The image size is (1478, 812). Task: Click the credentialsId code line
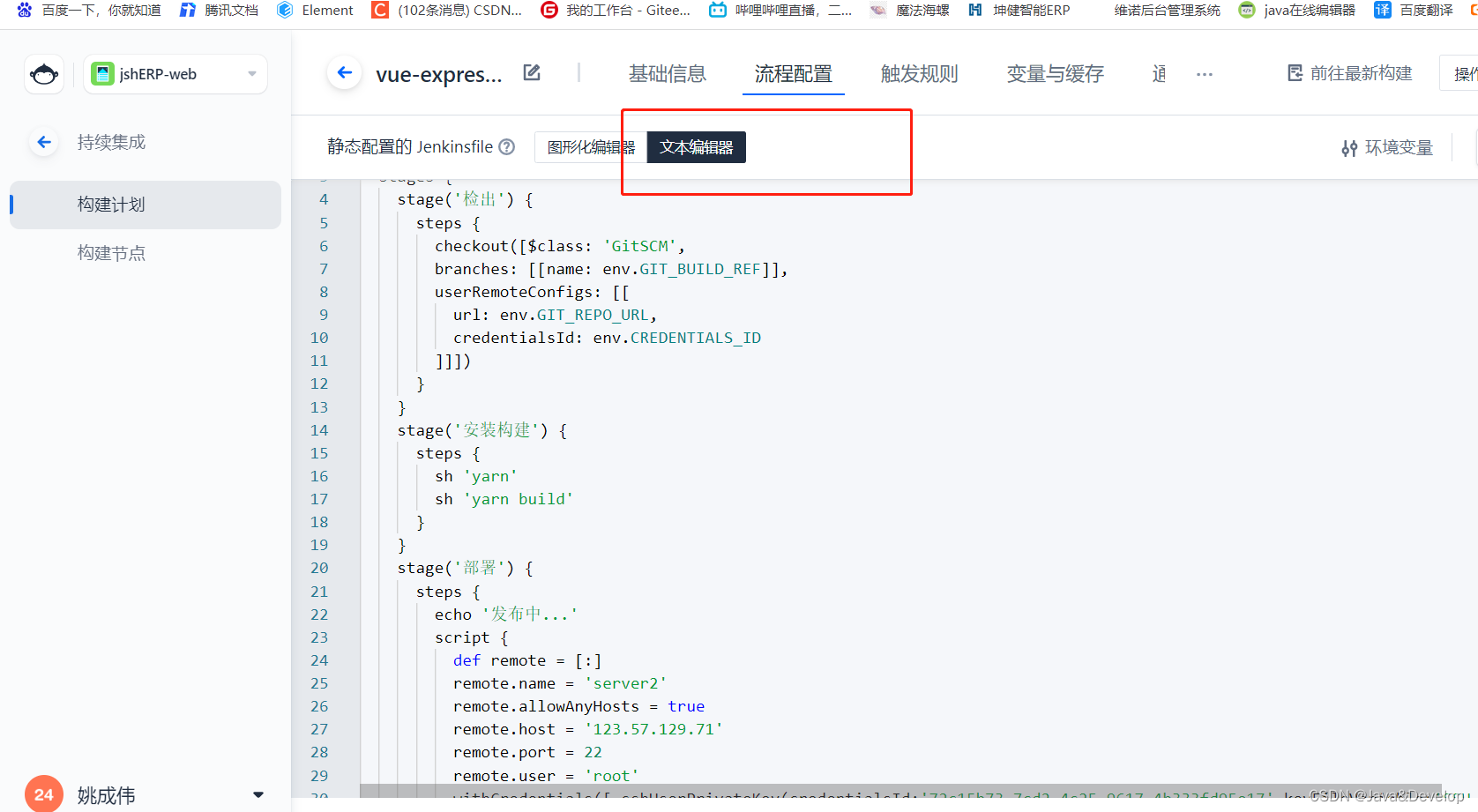607,338
